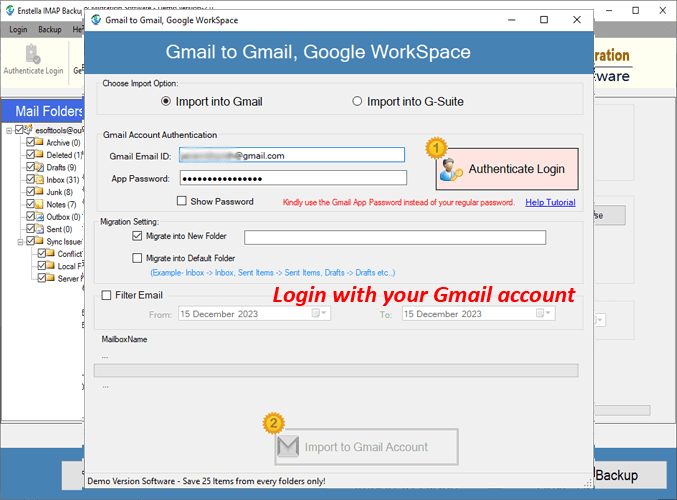Click the Authenticate Login icon in main window toolbar
This screenshot has width=677, height=500.
(x=33, y=54)
